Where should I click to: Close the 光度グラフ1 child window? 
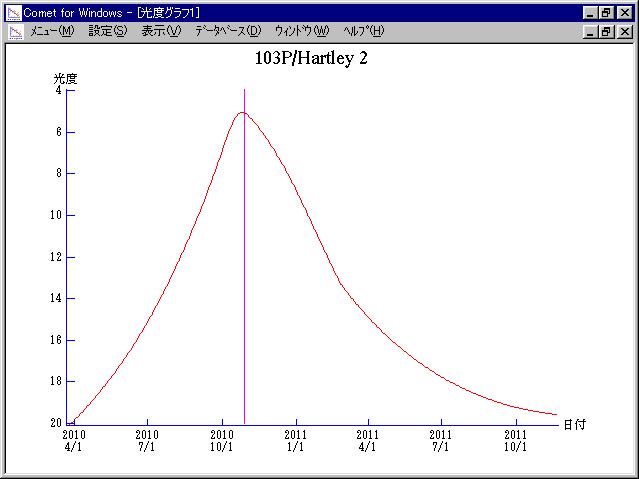(625, 32)
